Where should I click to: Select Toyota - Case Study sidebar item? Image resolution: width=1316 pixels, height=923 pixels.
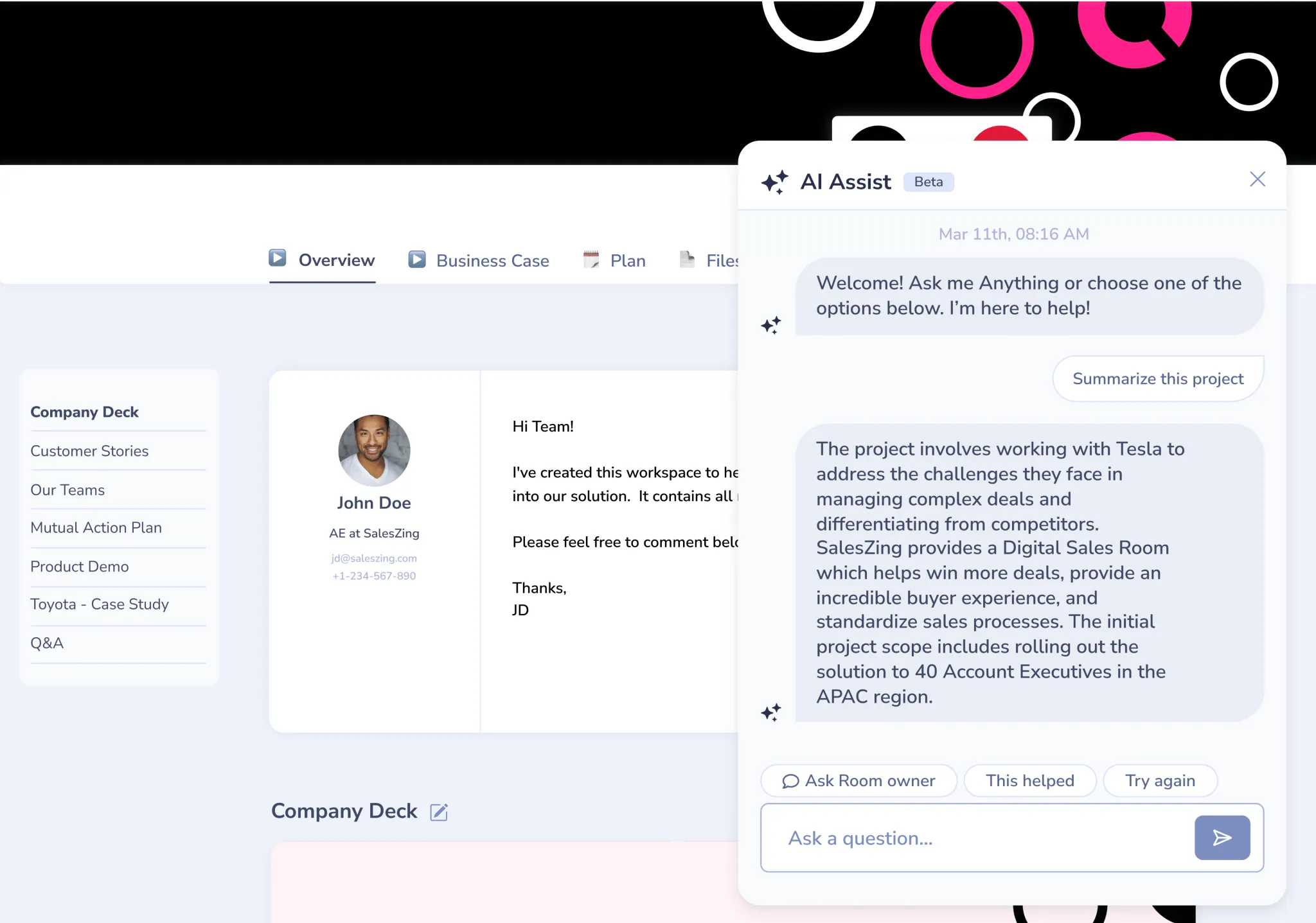pyautogui.click(x=100, y=604)
